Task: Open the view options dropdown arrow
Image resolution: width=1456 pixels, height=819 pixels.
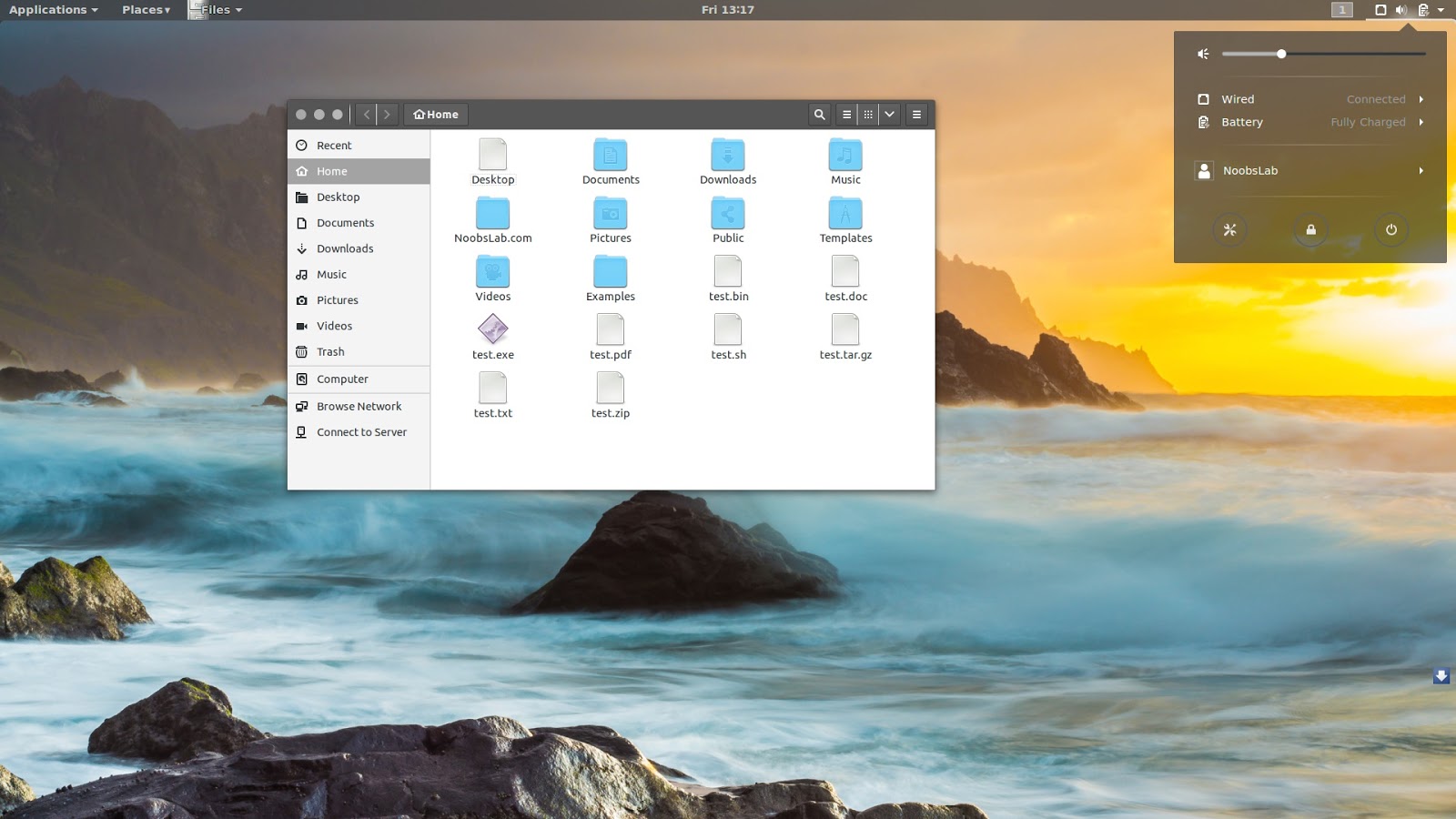Action: (889, 114)
